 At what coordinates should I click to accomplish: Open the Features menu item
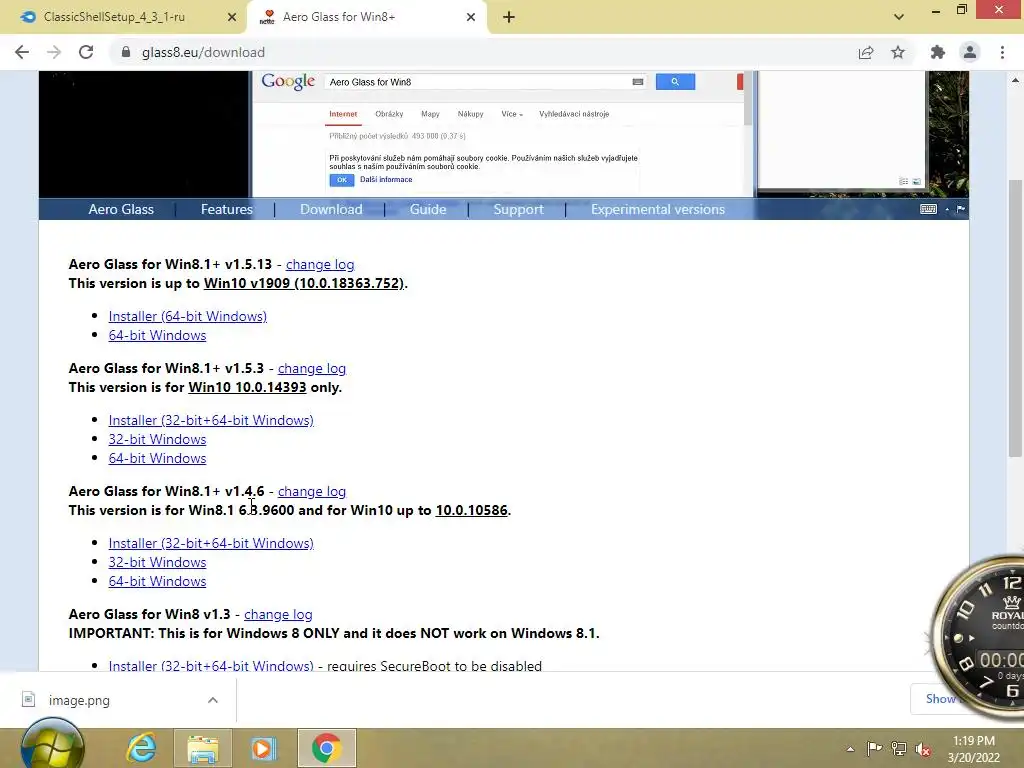click(227, 210)
